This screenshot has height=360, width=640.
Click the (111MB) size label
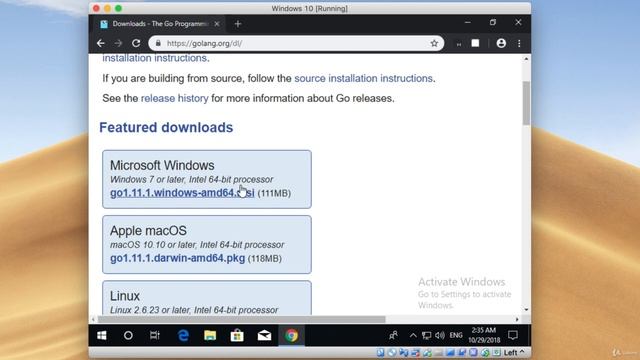(x=274, y=193)
